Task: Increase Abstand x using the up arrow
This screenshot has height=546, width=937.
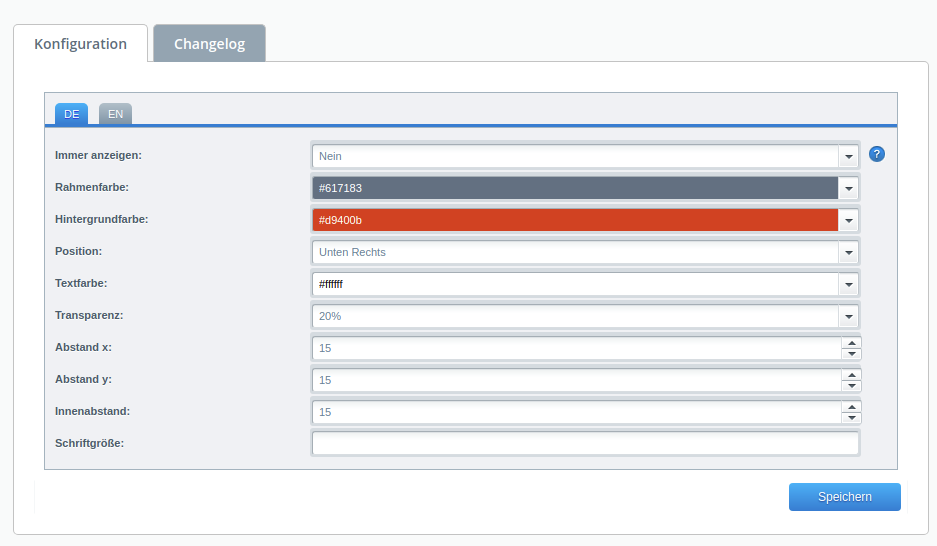Action: [x=851, y=343]
